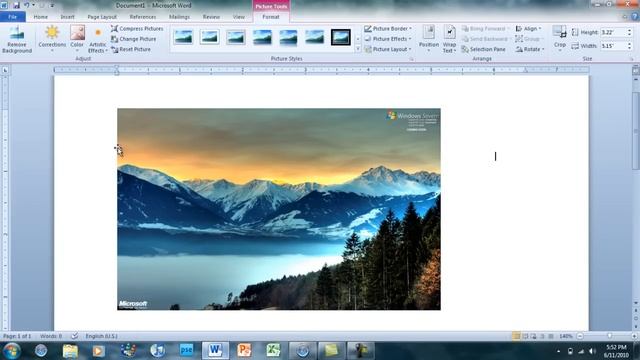Click the zoom out minus button
Viewport: 640px width, 360px height.
[580, 336]
